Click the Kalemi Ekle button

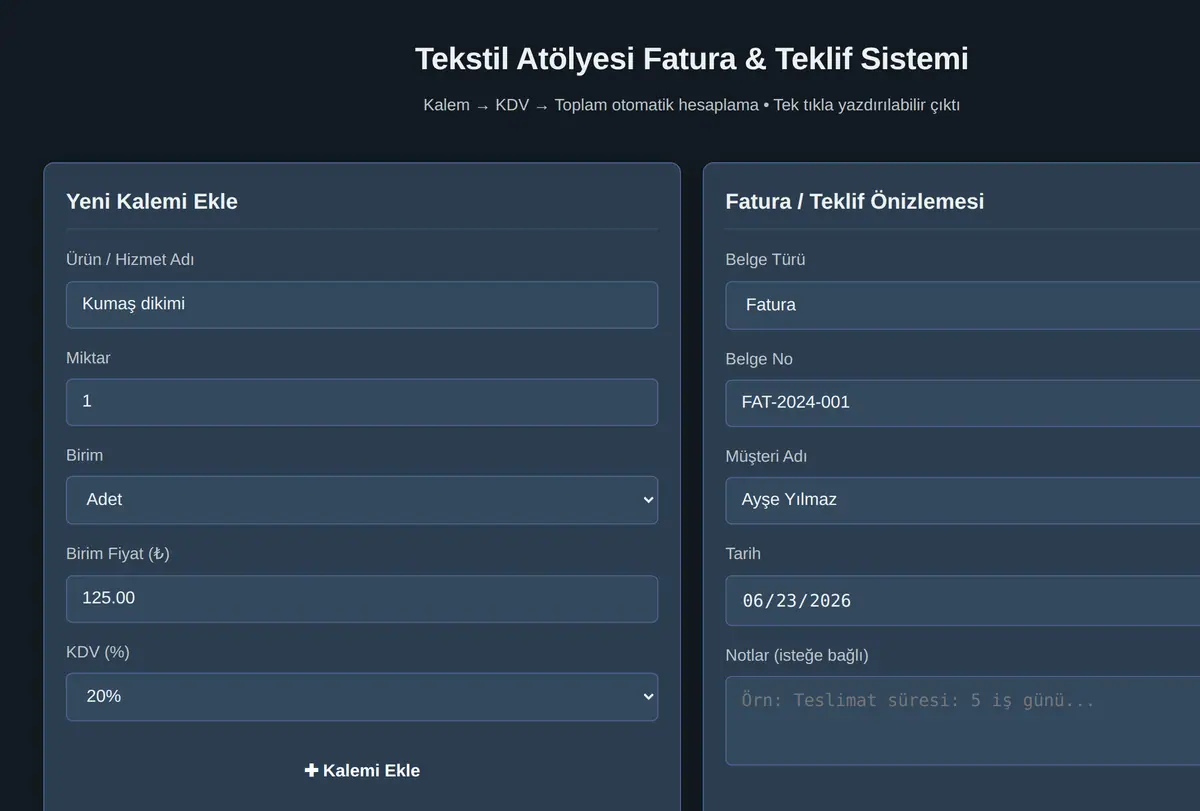(x=362, y=771)
